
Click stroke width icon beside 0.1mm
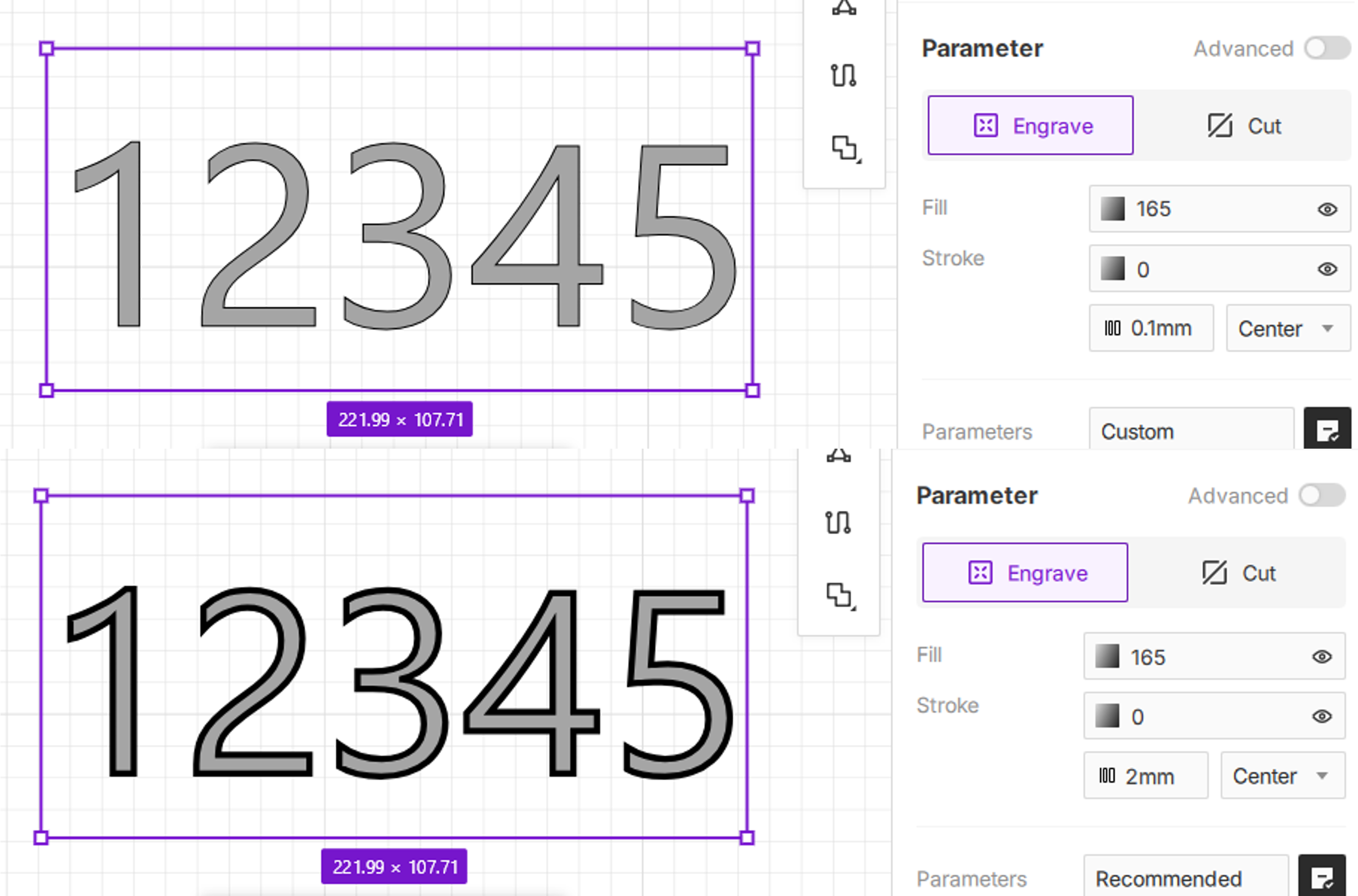1112,328
